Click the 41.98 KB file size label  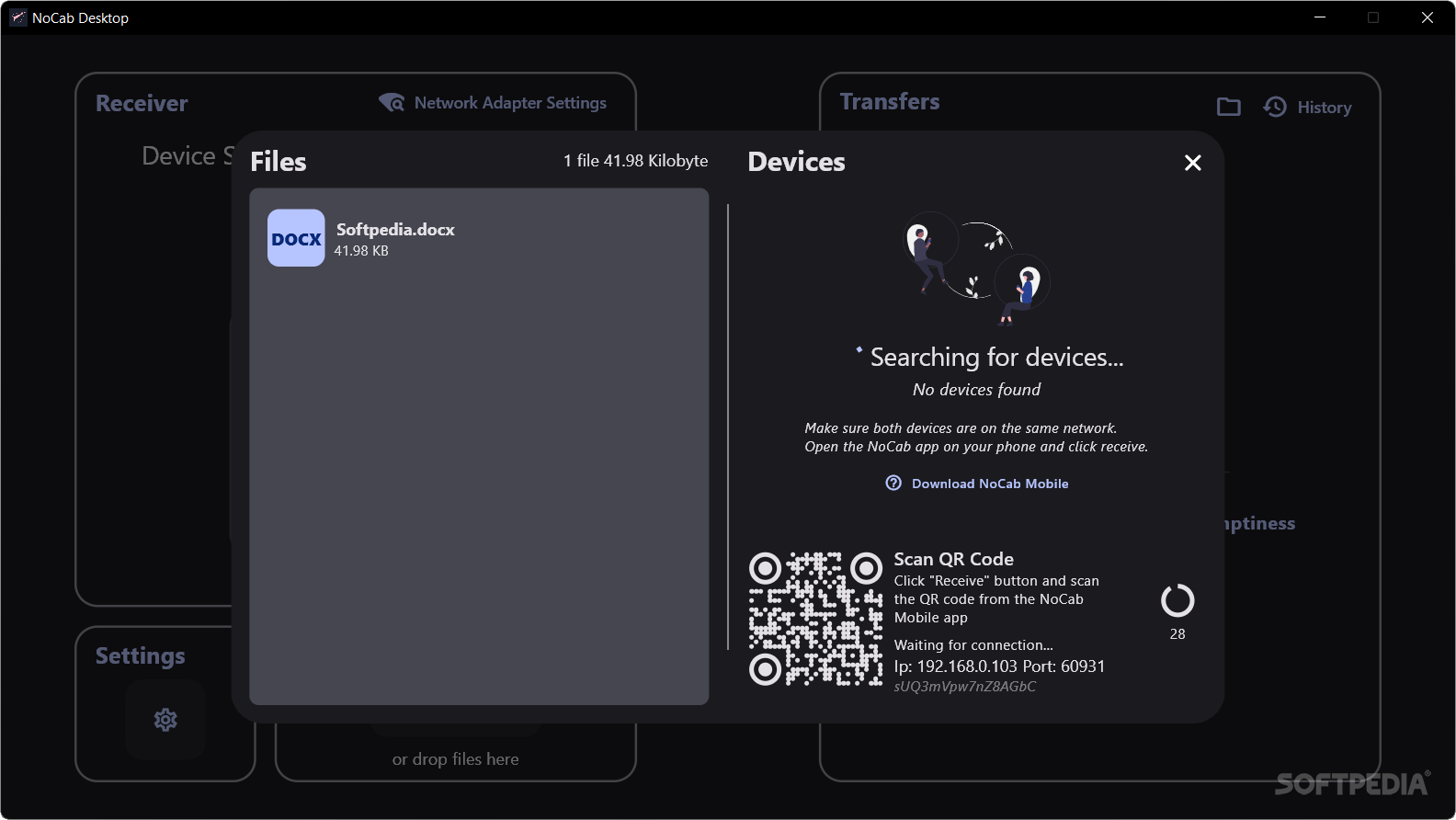(x=361, y=251)
